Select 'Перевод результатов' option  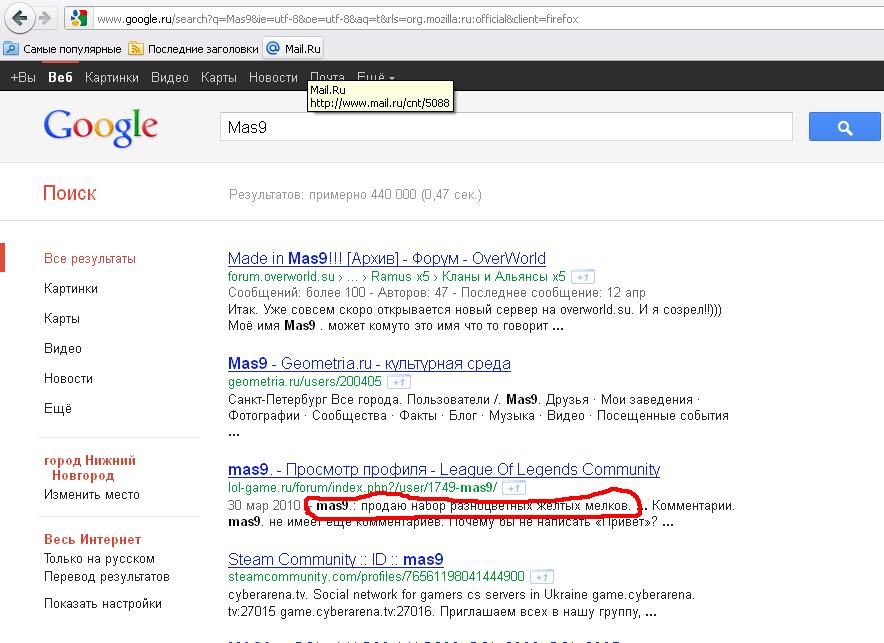coord(107,577)
